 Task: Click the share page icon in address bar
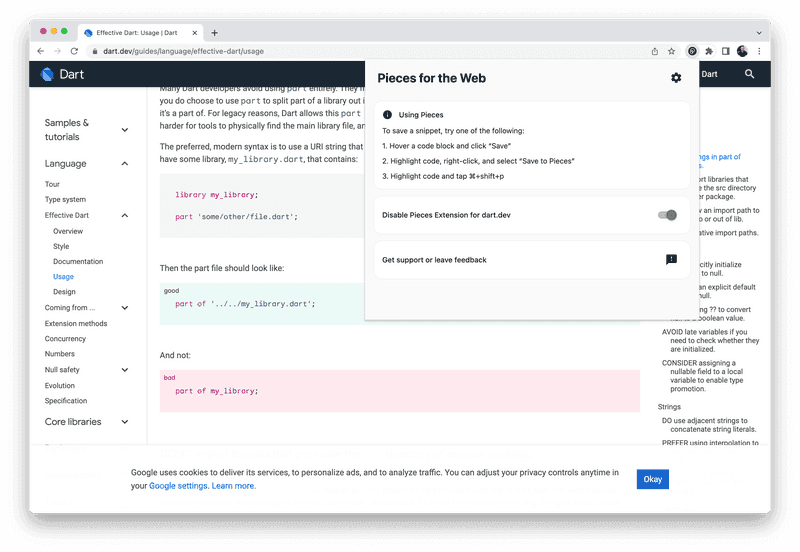[655, 51]
